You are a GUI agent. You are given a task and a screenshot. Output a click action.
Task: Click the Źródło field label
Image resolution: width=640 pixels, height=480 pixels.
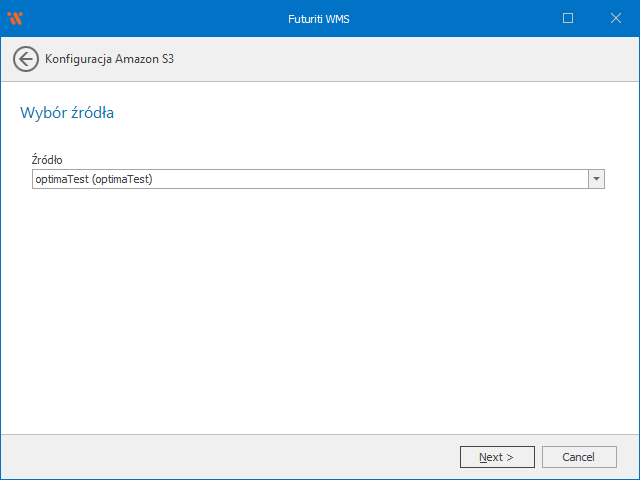tap(48, 160)
